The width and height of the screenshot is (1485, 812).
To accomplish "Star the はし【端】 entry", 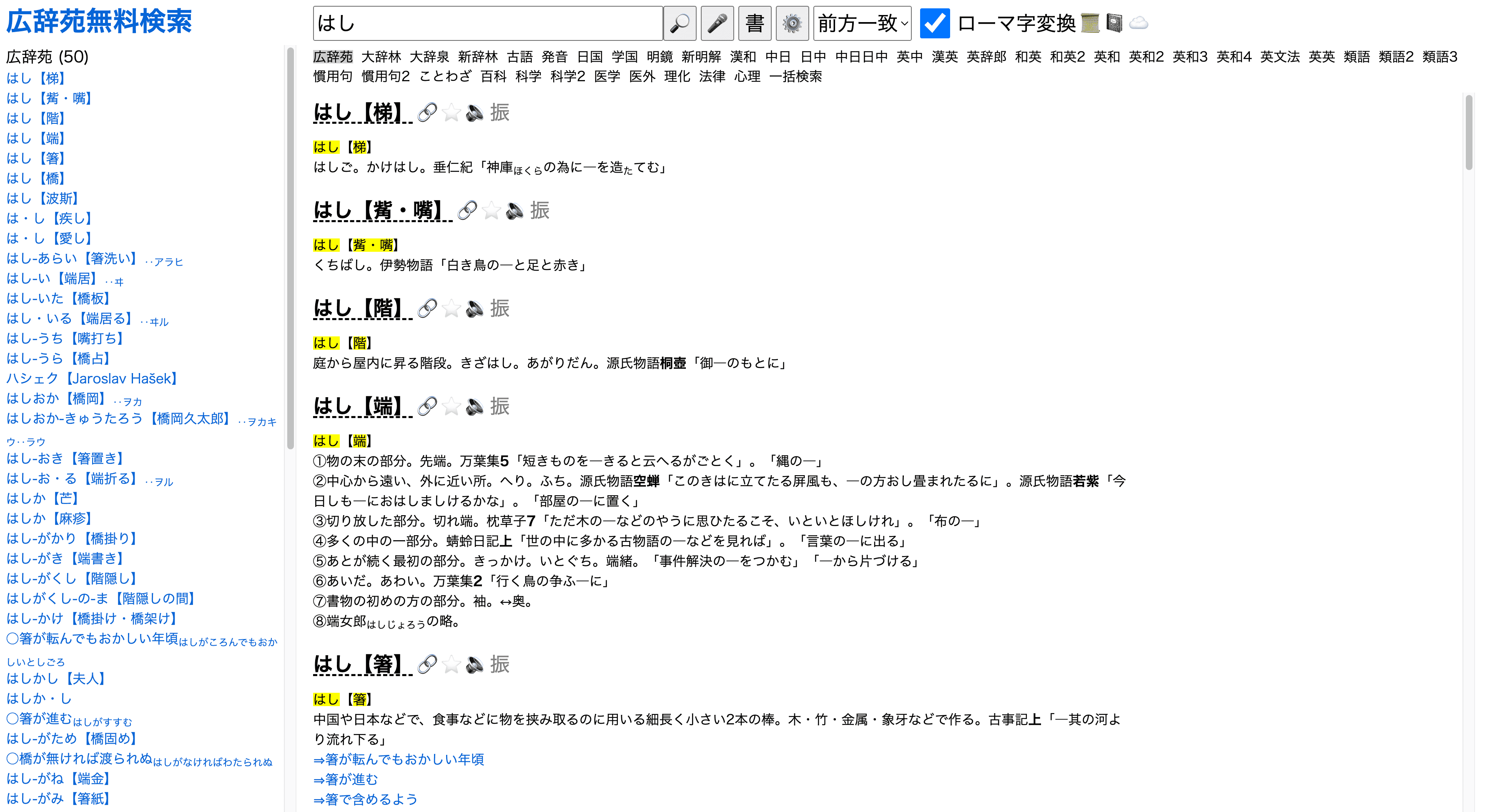I will tap(452, 406).
